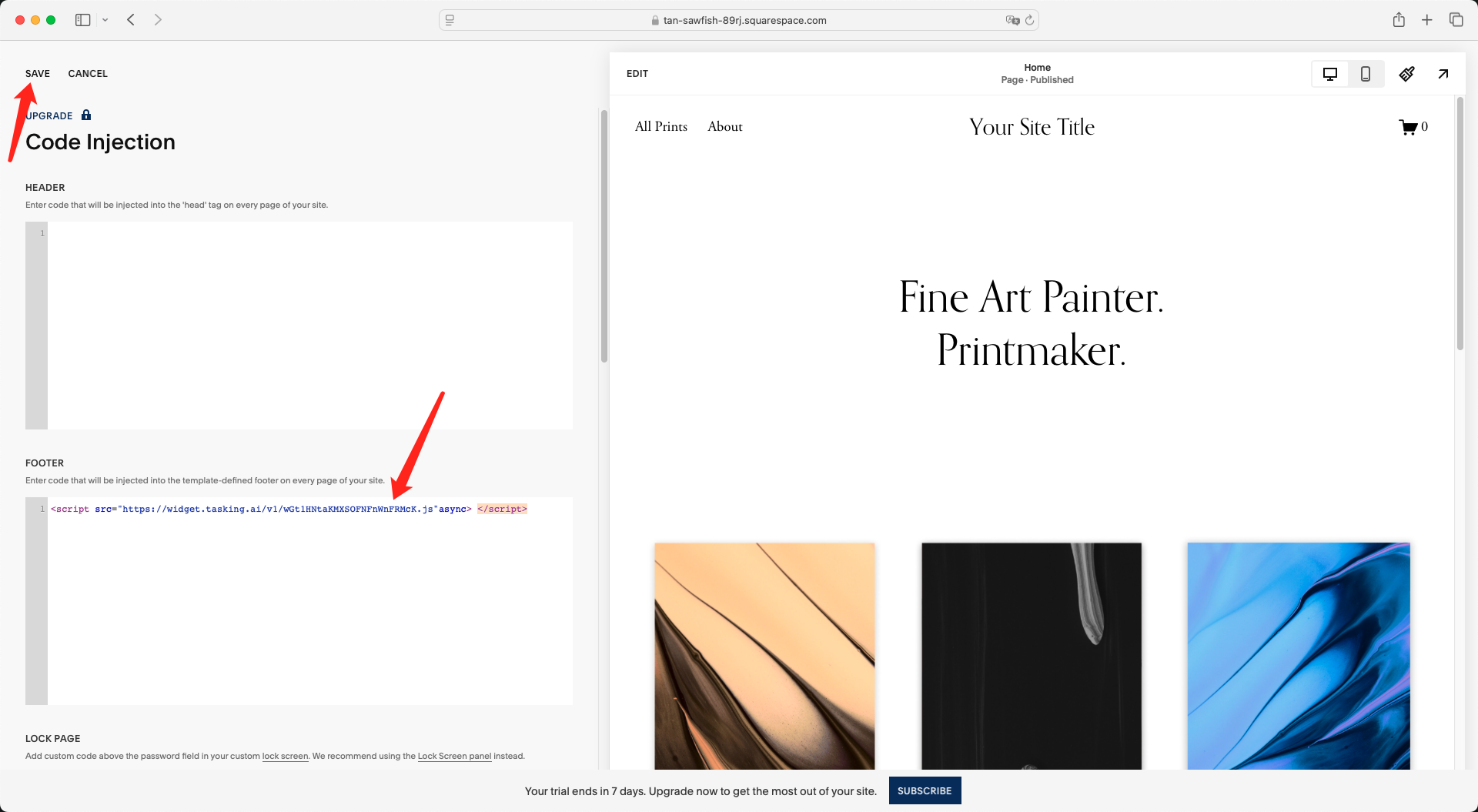
Task: Click the Safari share icon
Action: [x=1399, y=20]
